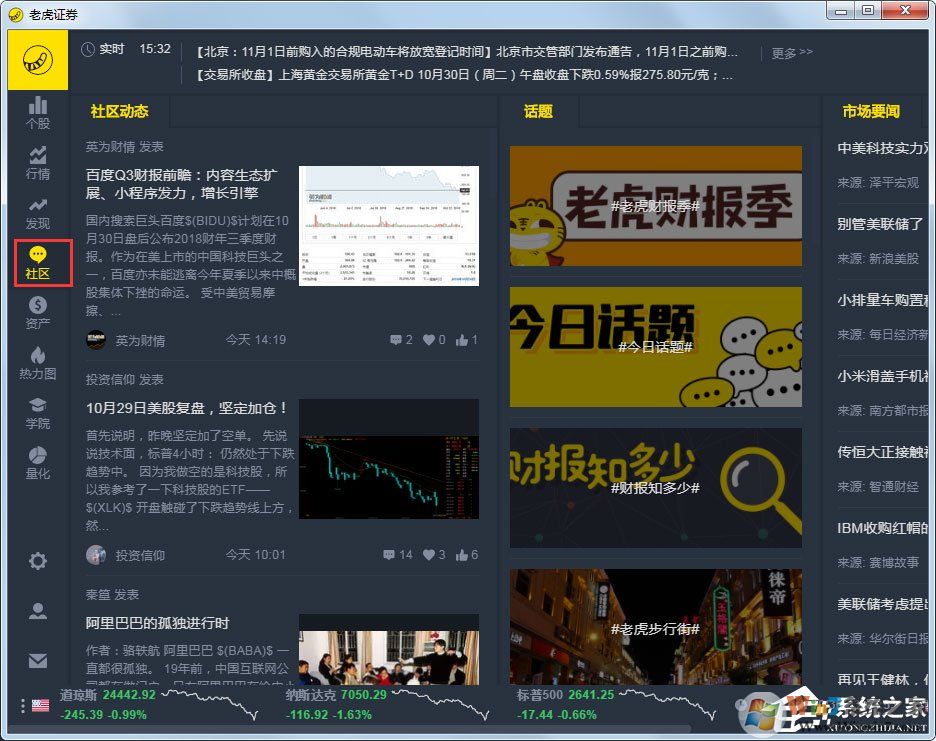Click the 投资信仰 author name under the 美股复盘 post
Viewport: 936px width, 741px height.
[x=140, y=555]
